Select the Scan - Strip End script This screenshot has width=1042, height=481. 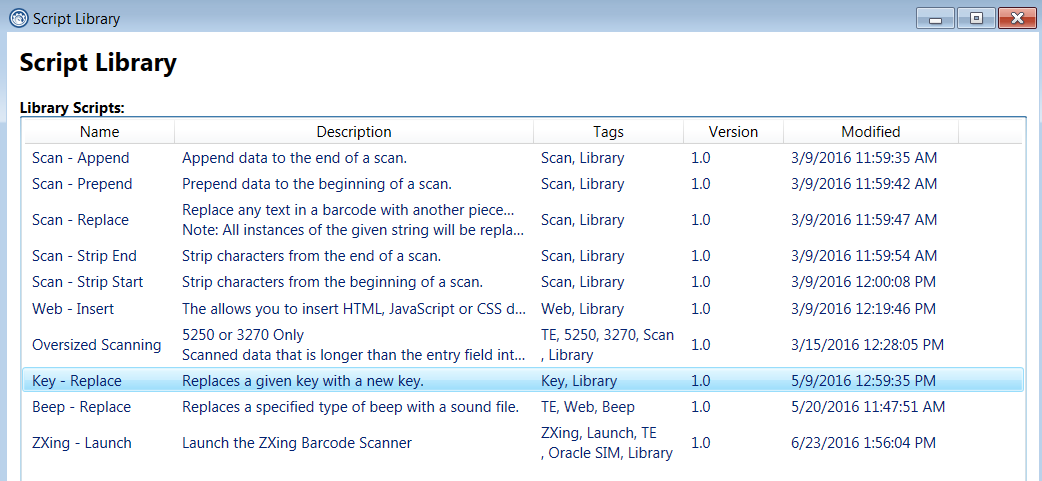pos(84,256)
